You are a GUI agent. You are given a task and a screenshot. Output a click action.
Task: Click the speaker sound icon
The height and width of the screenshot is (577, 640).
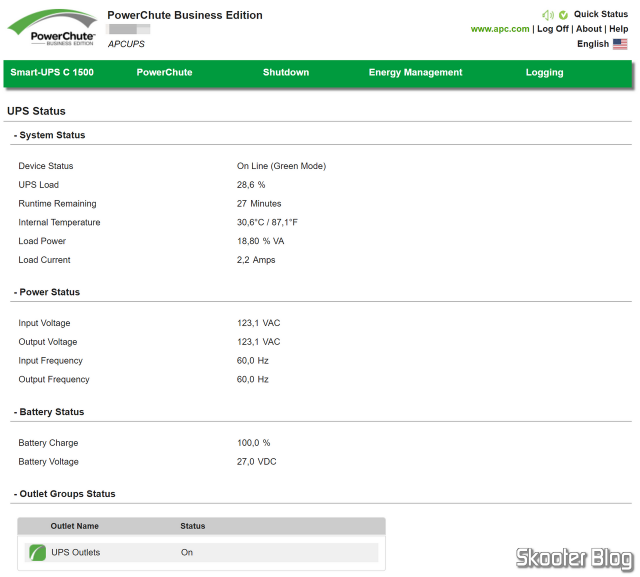point(548,15)
